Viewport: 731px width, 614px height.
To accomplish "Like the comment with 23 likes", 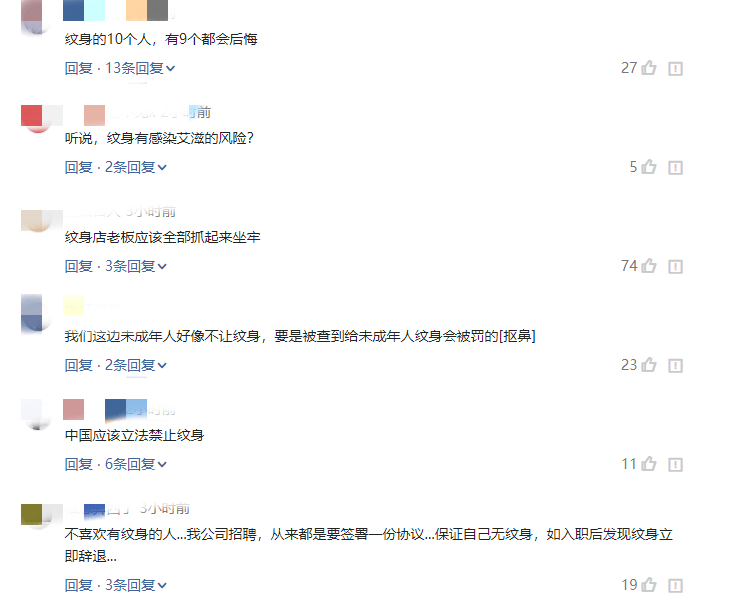I will [x=648, y=365].
